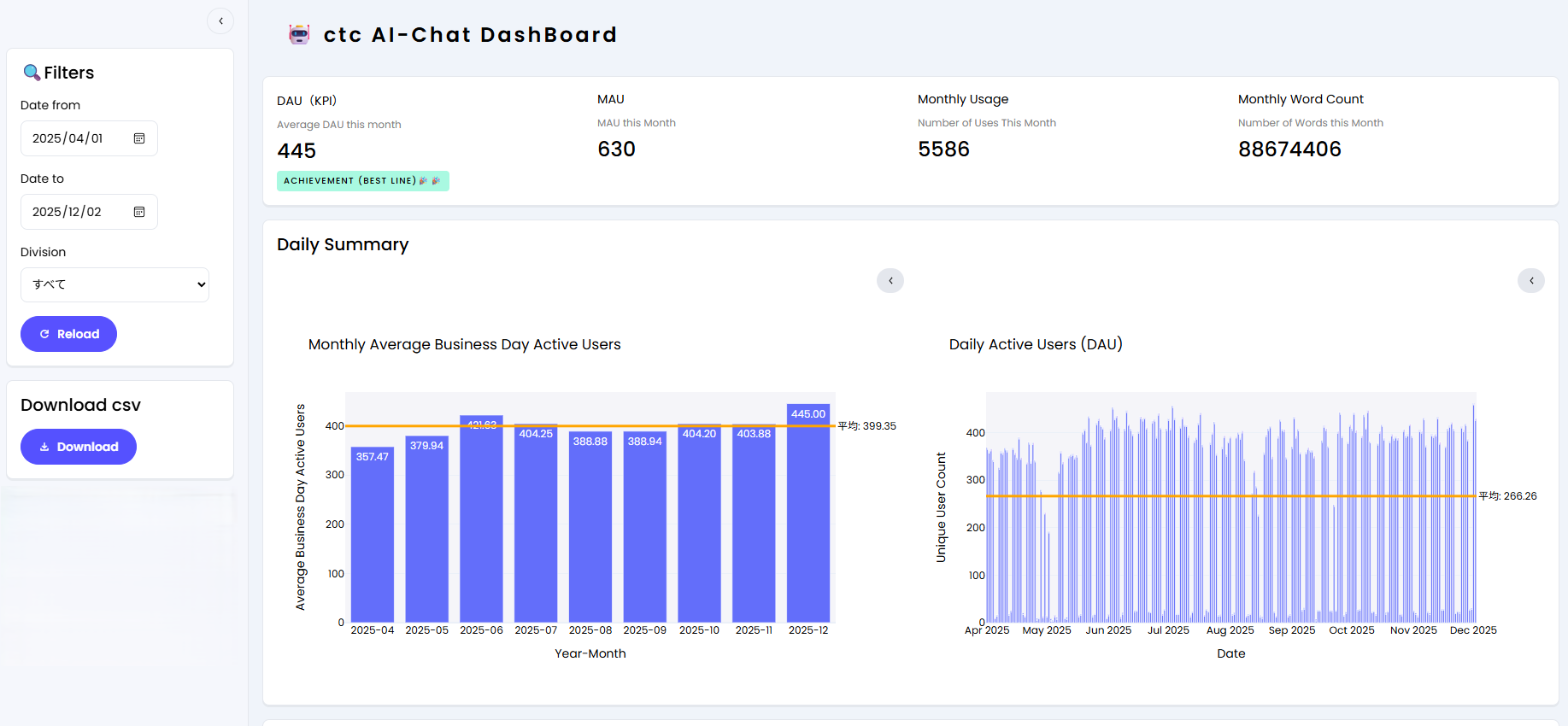This screenshot has height=726, width=1568.
Task: Open the calendar picker for Date to
Action: [x=139, y=212]
